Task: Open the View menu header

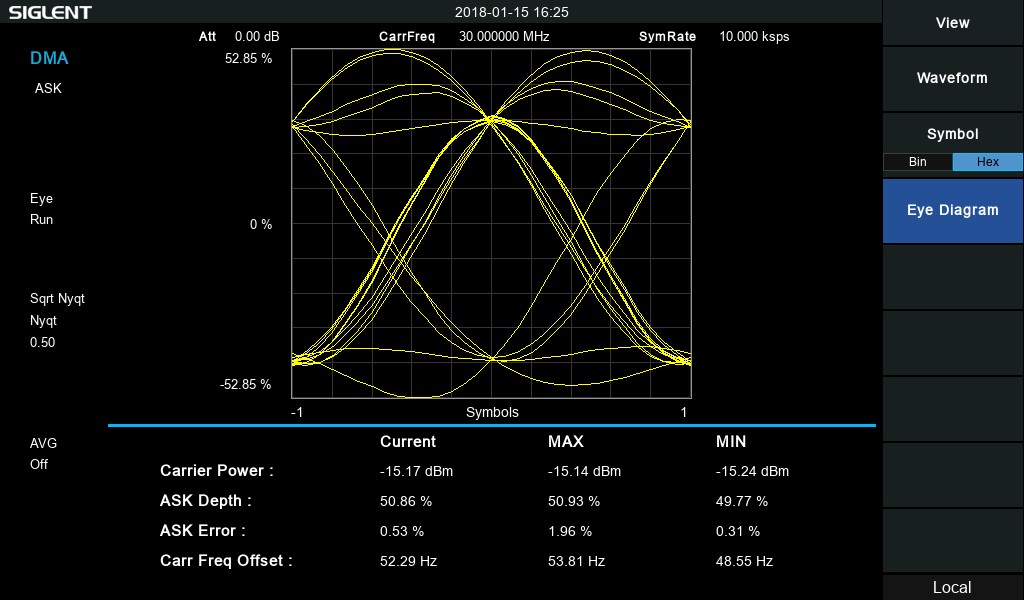Action: (x=952, y=22)
